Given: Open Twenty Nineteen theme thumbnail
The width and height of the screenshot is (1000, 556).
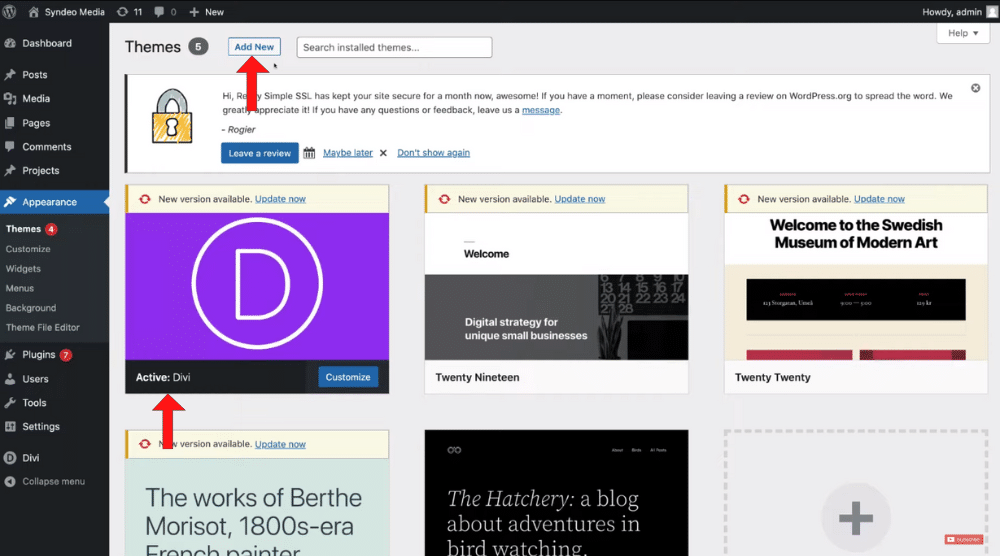Looking at the screenshot, I should 556,286.
